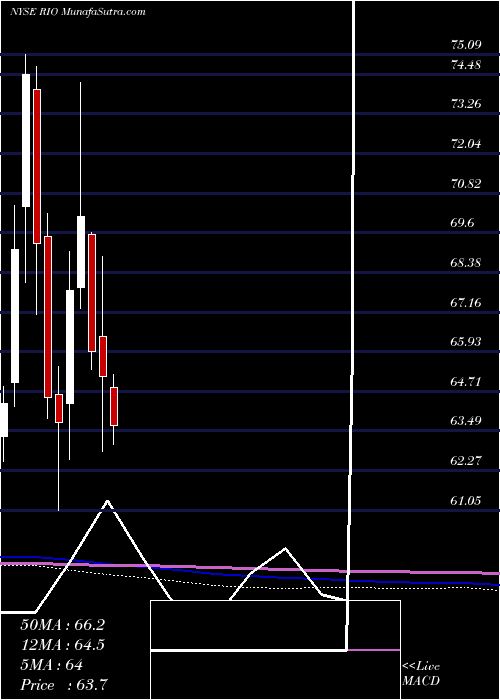
Task: Click the 70.82 price level label
Action: point(466,183)
